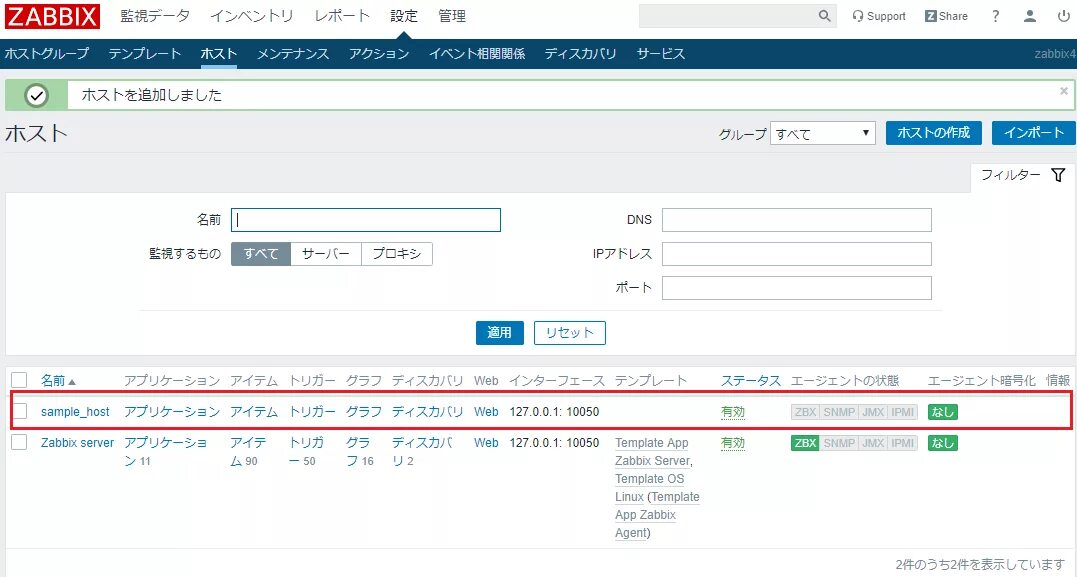Focus the 名前 filter field

click(x=366, y=220)
